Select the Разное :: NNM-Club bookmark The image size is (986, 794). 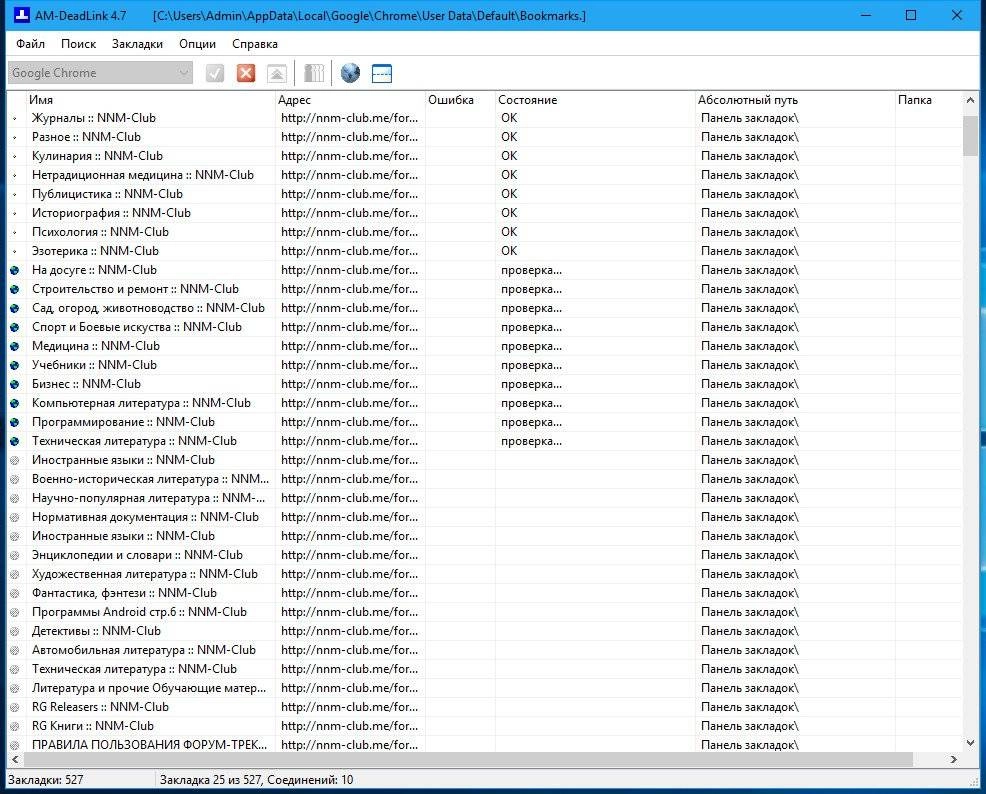[x=86, y=137]
